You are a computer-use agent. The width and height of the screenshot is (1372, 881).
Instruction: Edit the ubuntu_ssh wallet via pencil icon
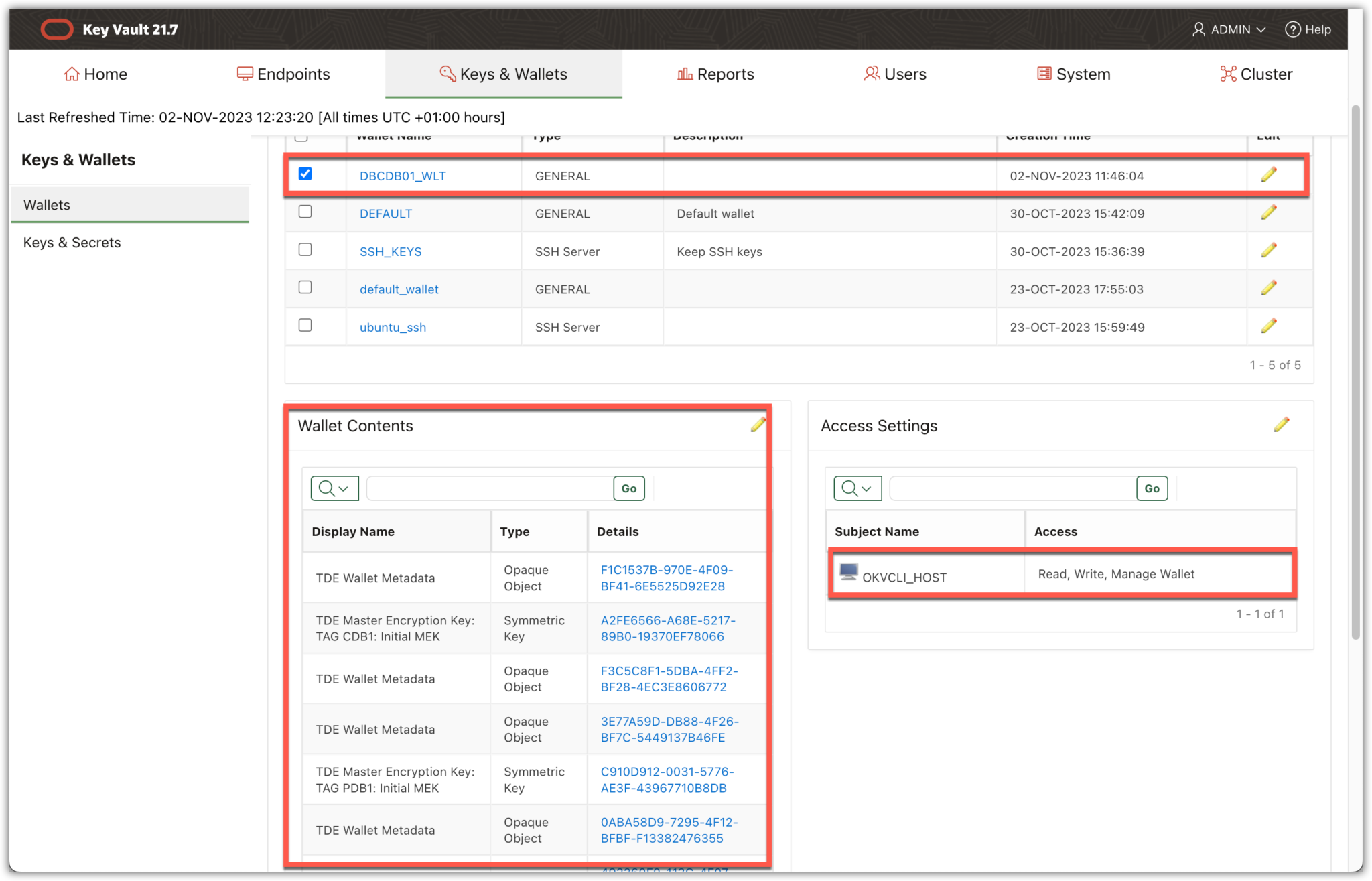1268,326
